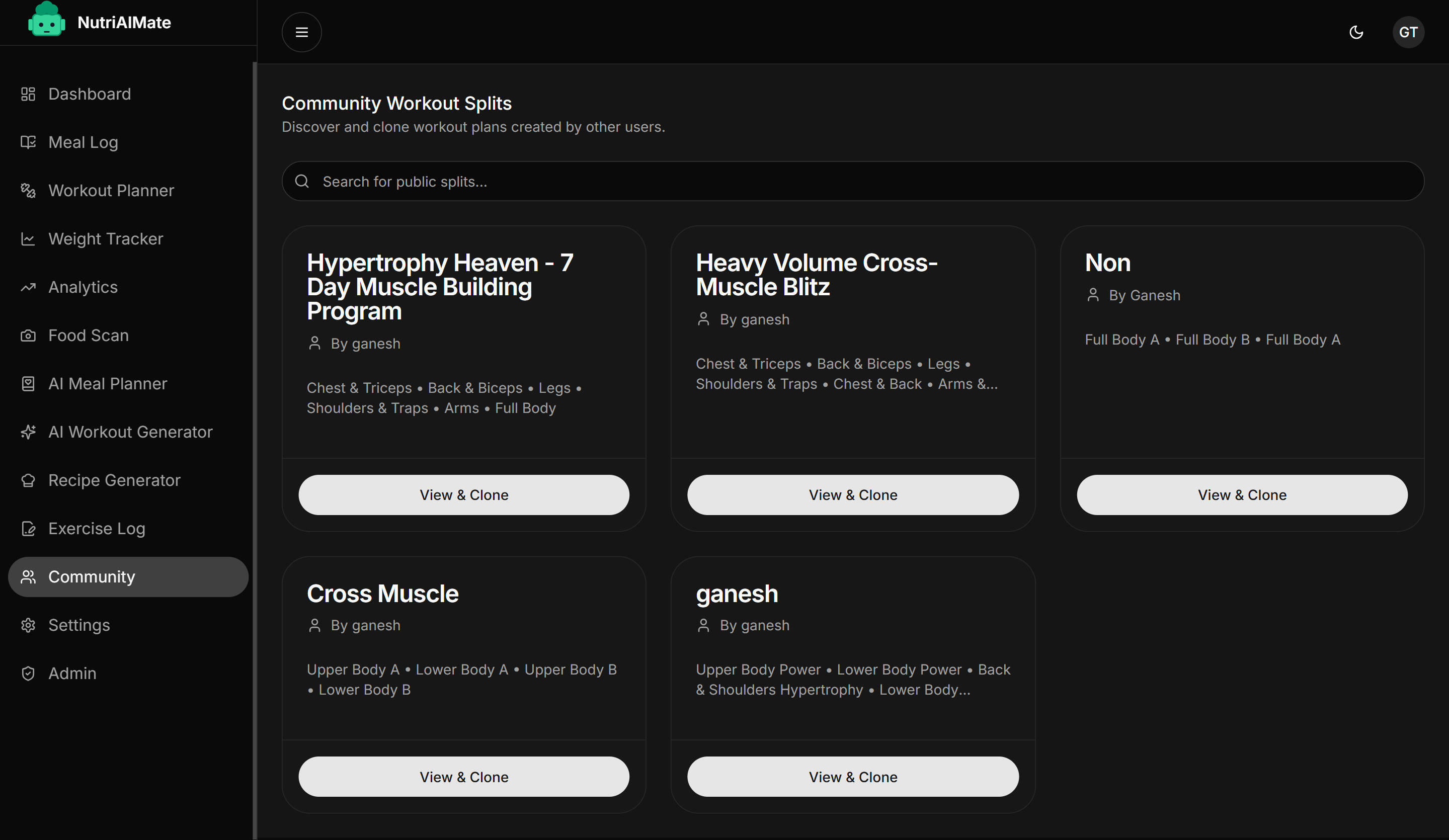Toggle dark mode with the moon icon
Screen dimensions: 1449x840
click(x=1356, y=32)
